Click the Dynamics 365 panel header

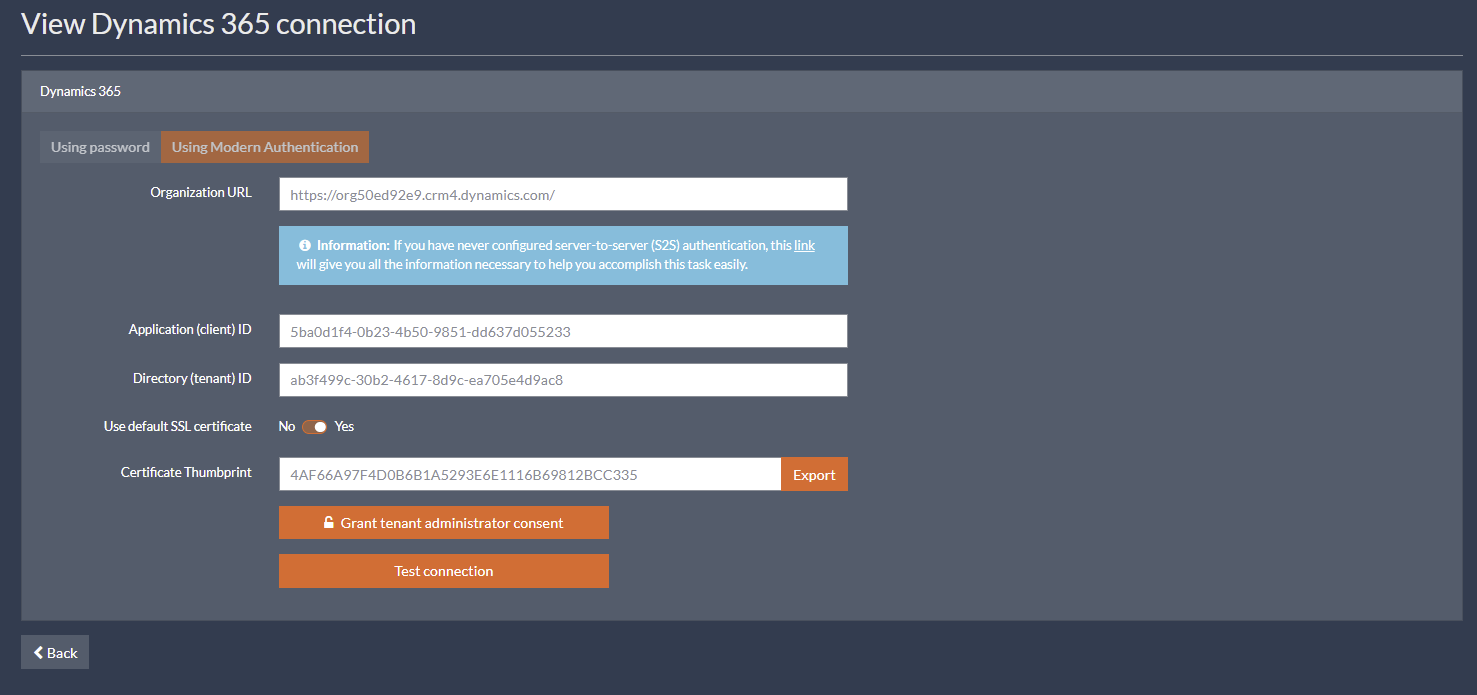(x=741, y=91)
